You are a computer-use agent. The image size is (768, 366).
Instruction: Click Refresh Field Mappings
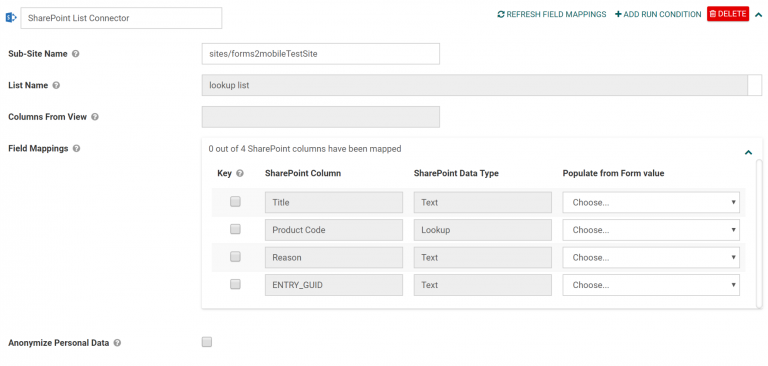552,14
